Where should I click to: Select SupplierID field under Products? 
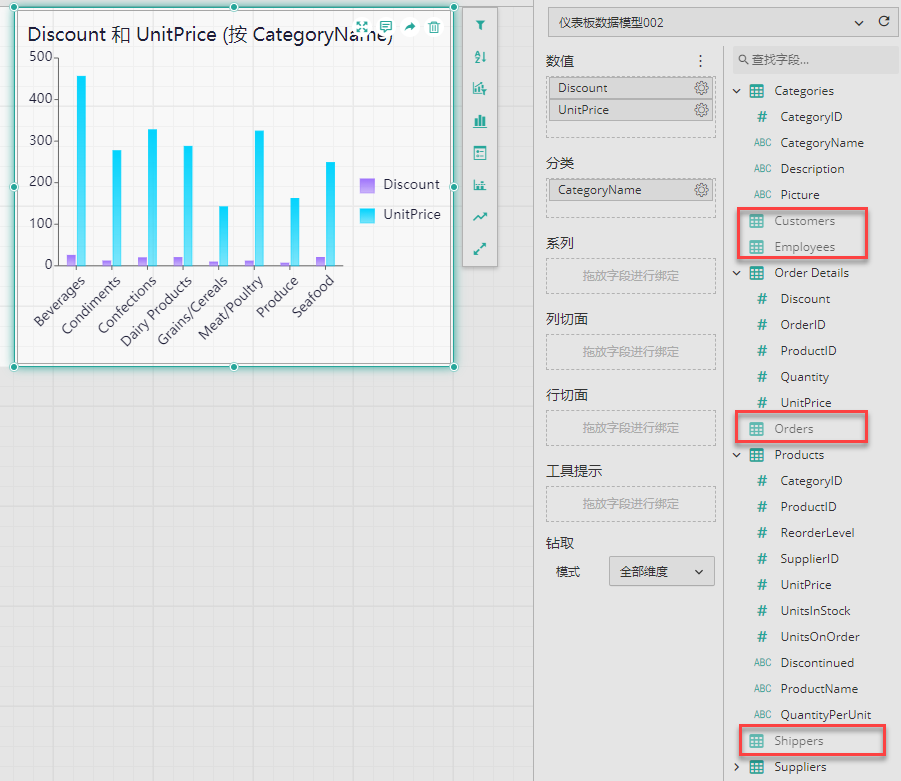click(809, 559)
